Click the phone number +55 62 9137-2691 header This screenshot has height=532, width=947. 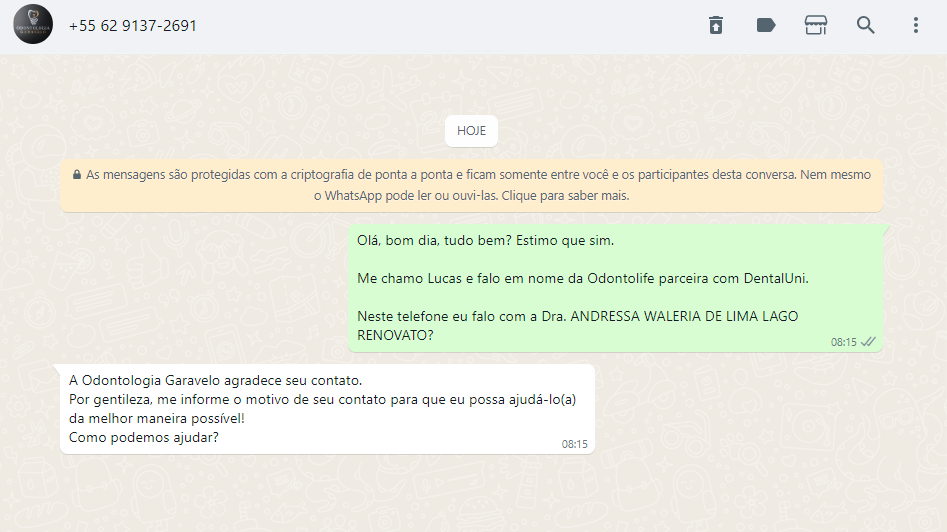pos(133,26)
